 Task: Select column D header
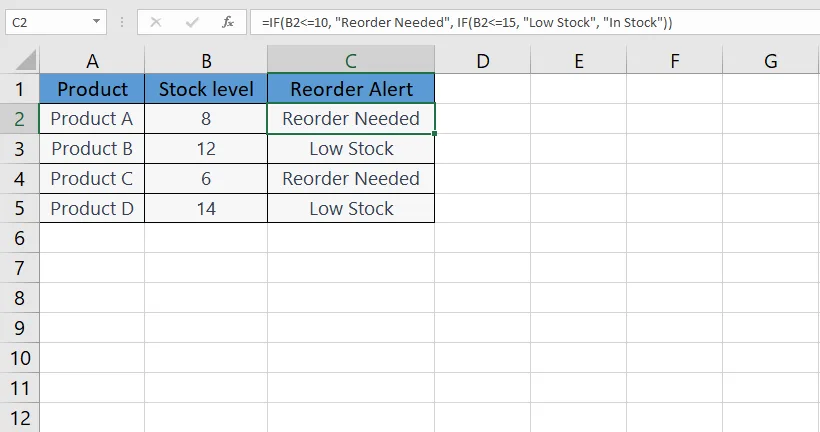pos(483,61)
